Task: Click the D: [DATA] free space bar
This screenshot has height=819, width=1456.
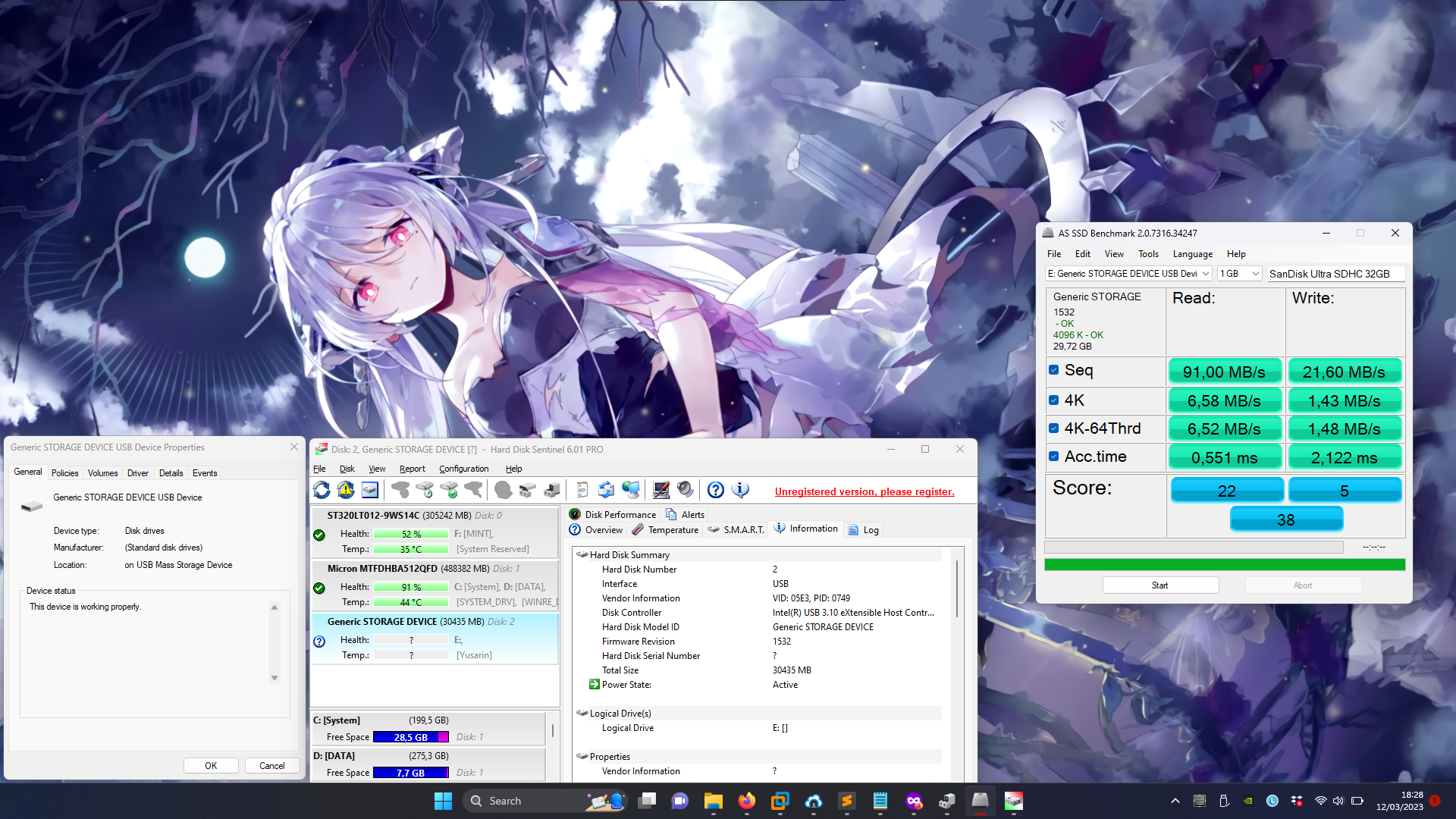Action: pos(411,773)
